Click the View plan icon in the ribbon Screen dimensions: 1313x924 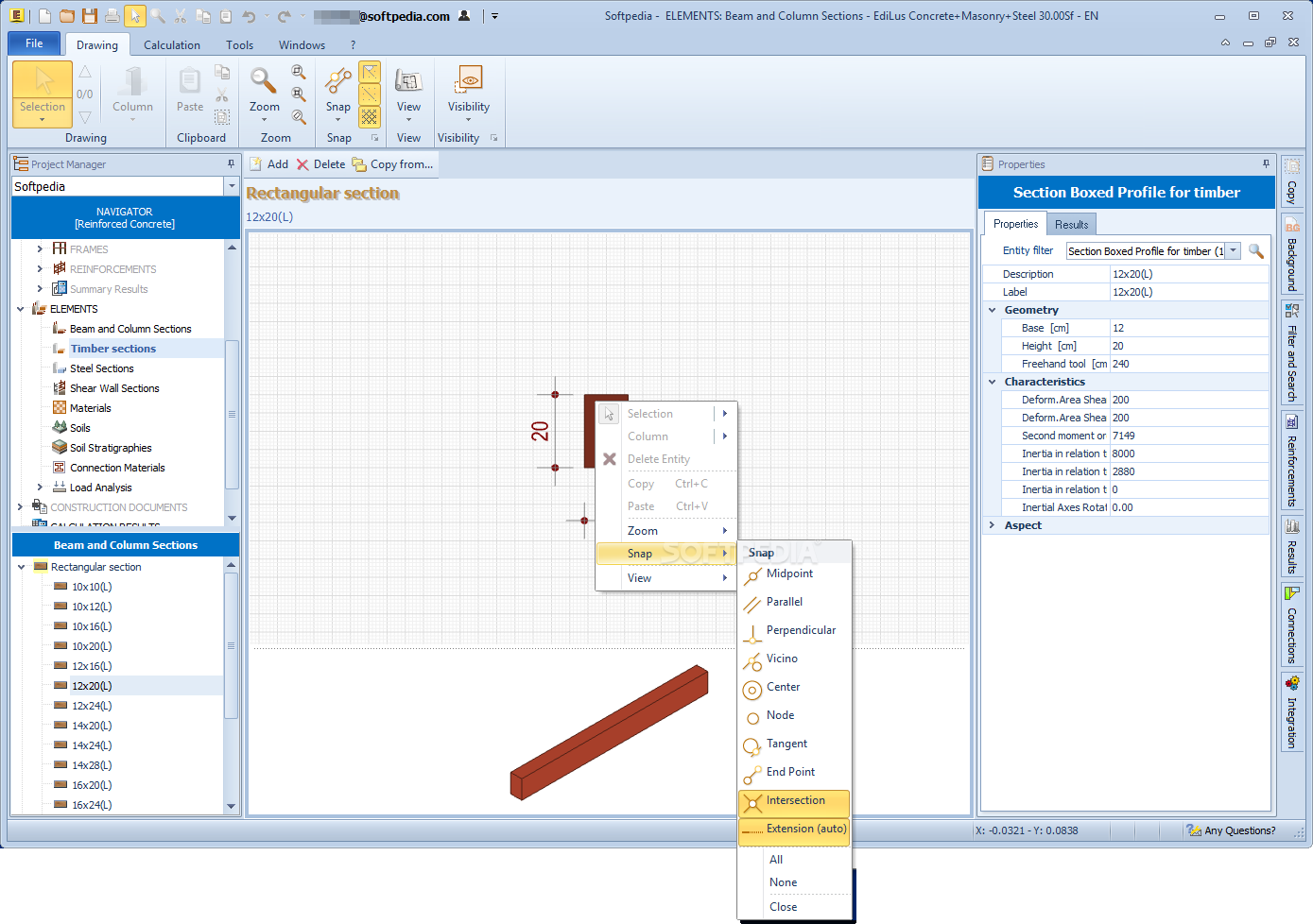pos(408,81)
